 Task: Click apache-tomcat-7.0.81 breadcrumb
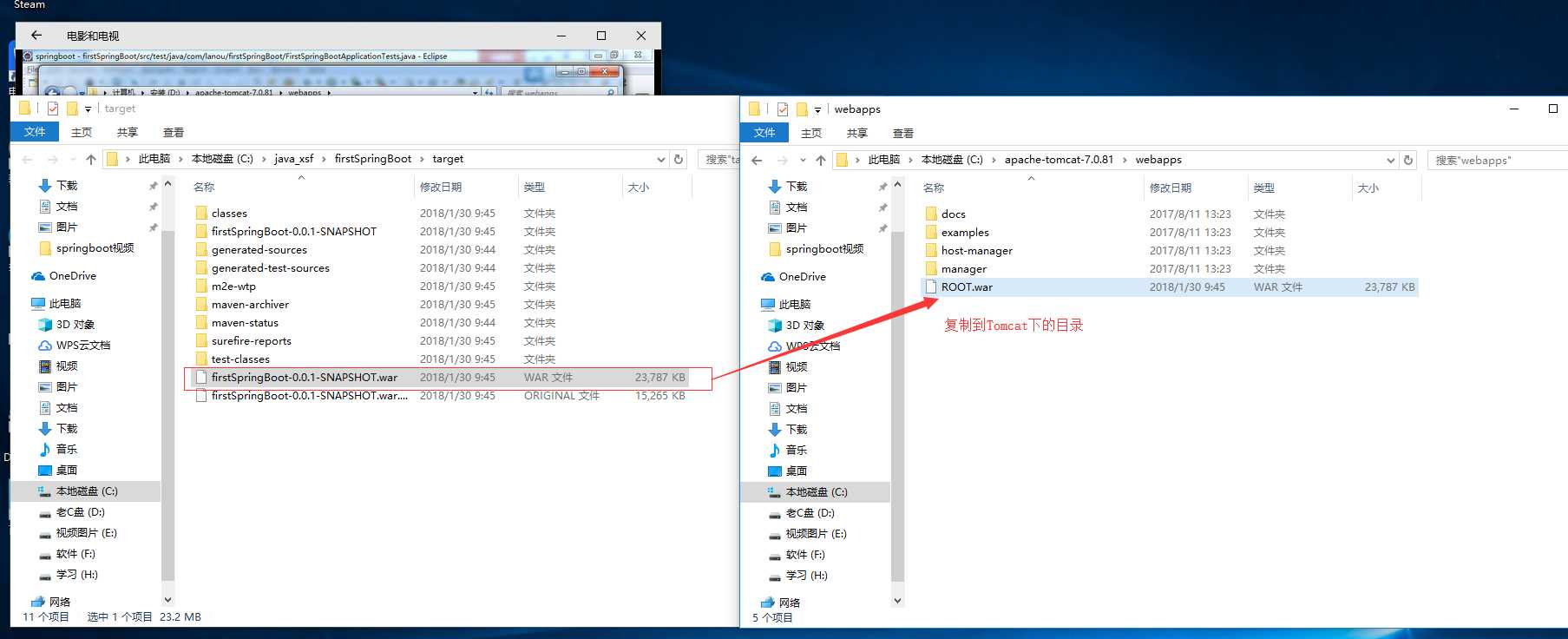[x=1059, y=160]
